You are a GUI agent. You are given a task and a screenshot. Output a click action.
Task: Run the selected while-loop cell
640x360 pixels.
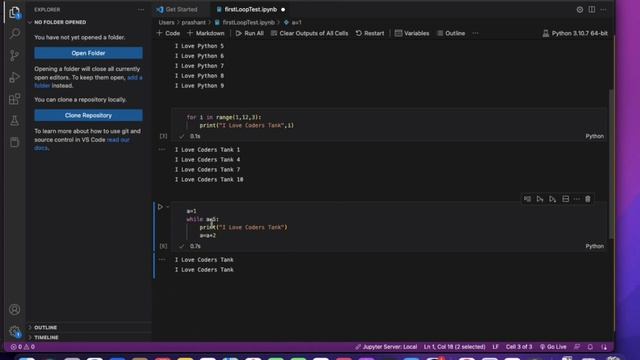click(160, 207)
